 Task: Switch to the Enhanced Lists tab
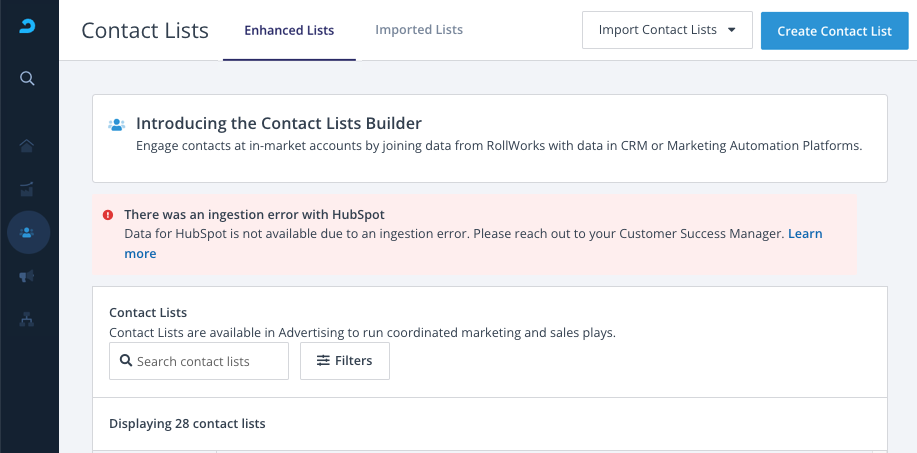pos(289,30)
